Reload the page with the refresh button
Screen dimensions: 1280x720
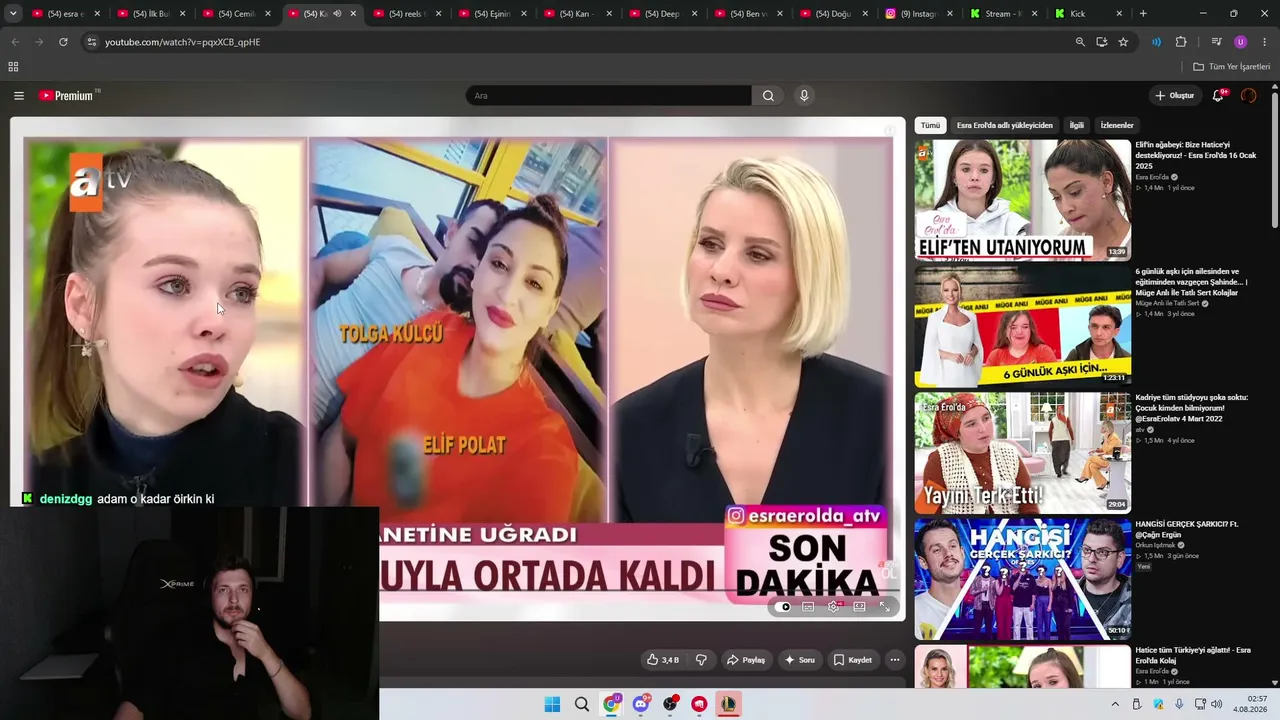(x=63, y=42)
